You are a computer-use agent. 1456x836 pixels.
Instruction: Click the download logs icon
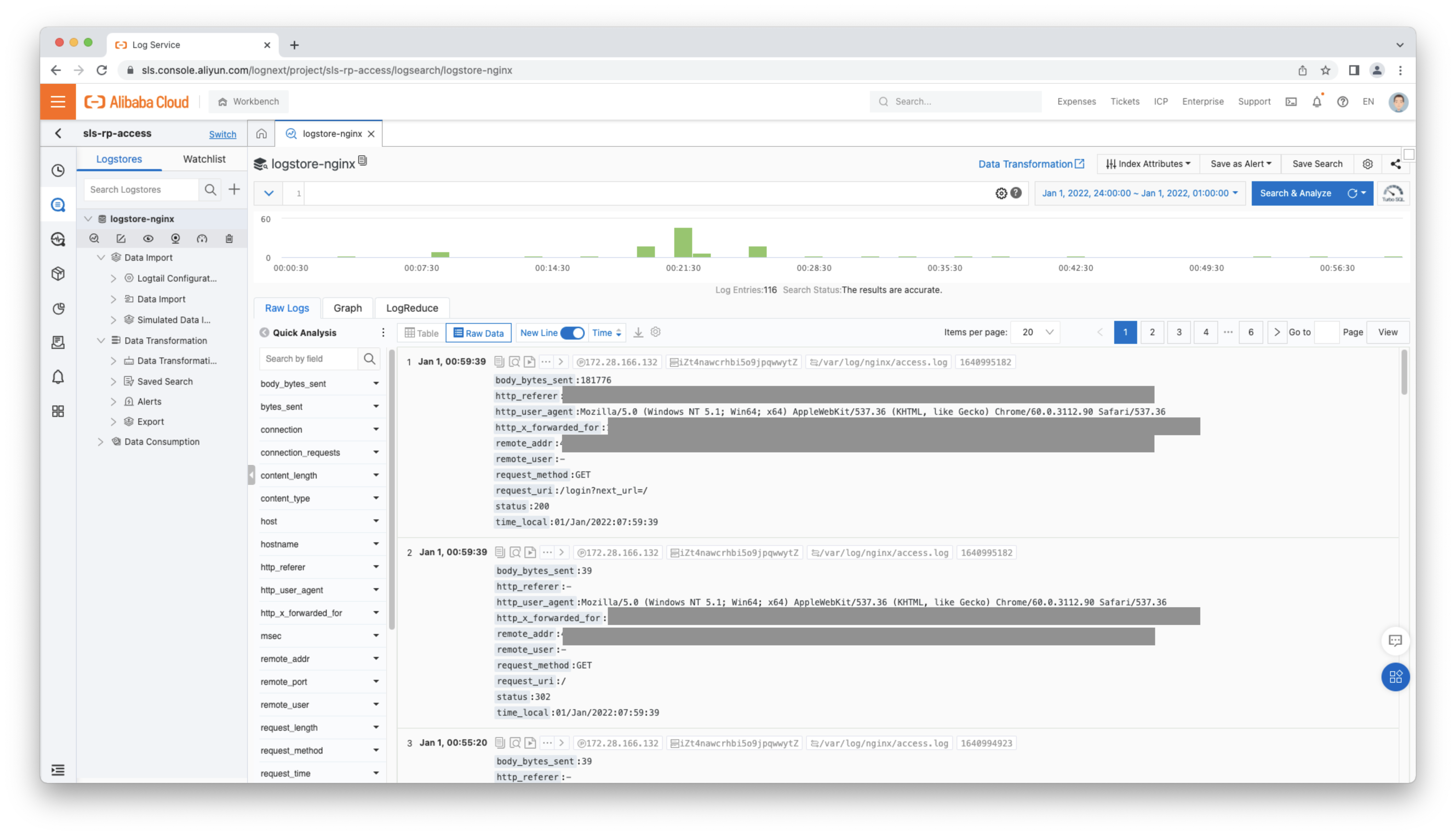point(638,332)
